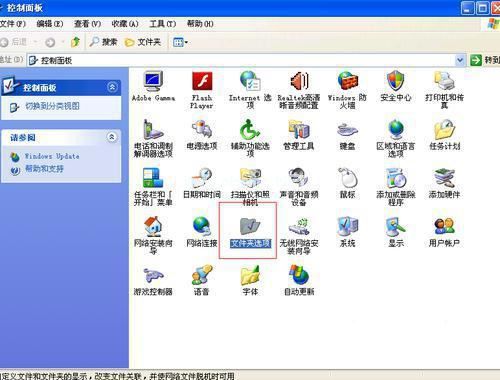Click the highlighted 文件夹选项 icon
500x380 pixels.
[x=250, y=232]
